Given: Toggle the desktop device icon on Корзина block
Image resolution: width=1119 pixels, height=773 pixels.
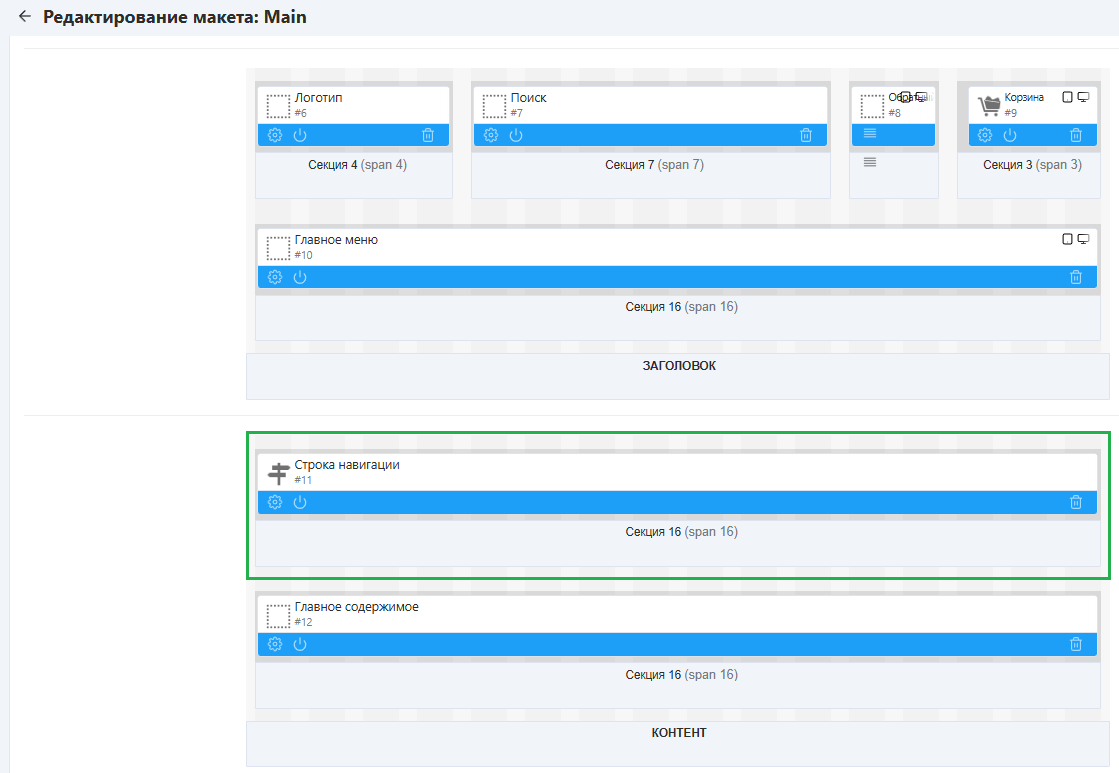Looking at the screenshot, I should pyautogui.click(x=1083, y=97).
